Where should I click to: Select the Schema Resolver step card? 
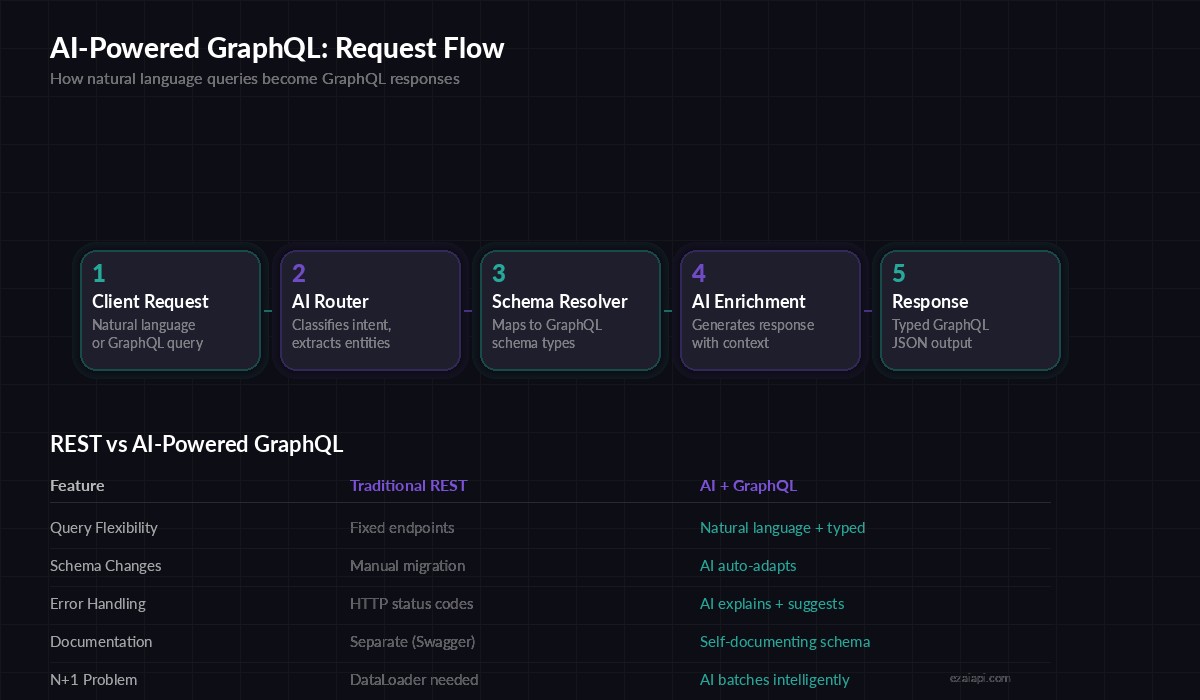[570, 310]
